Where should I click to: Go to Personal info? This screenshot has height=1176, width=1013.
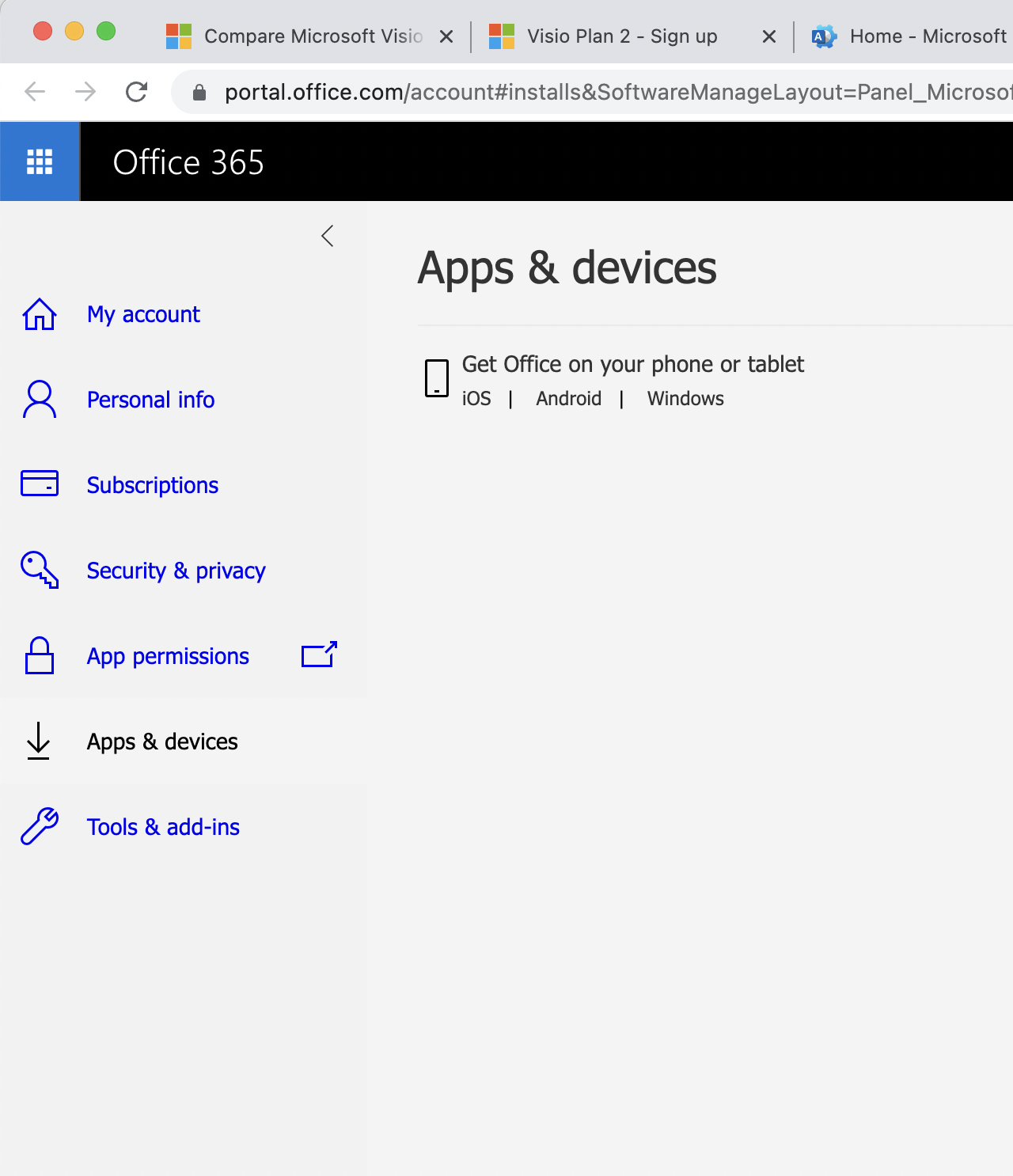pyautogui.click(x=150, y=400)
